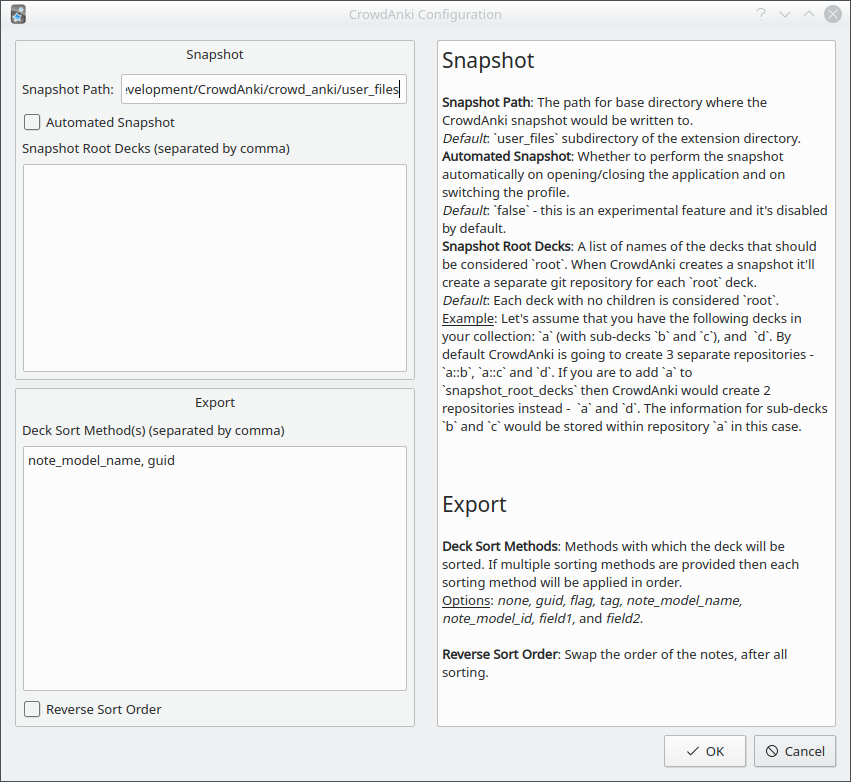Click the 'Snapshot Path:' label
Viewport: 851px width, 782px height.
pos(68,90)
